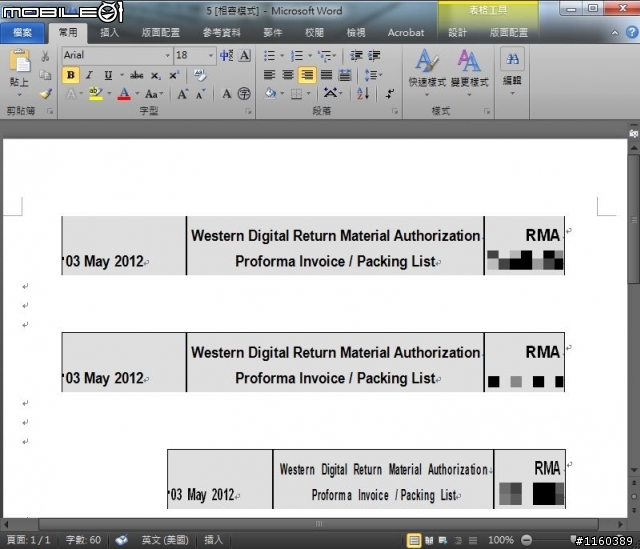
Task: Click the Copy icon
Action: (x=45, y=75)
